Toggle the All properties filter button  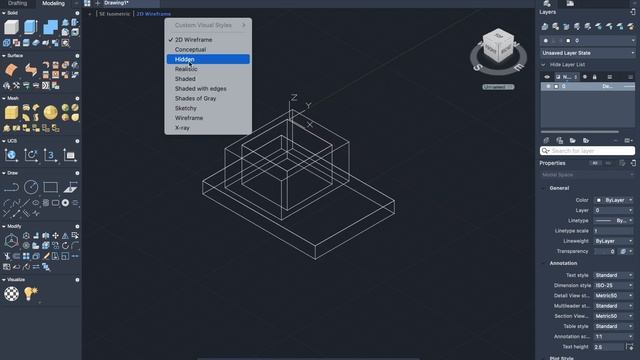pyautogui.click(x=595, y=163)
